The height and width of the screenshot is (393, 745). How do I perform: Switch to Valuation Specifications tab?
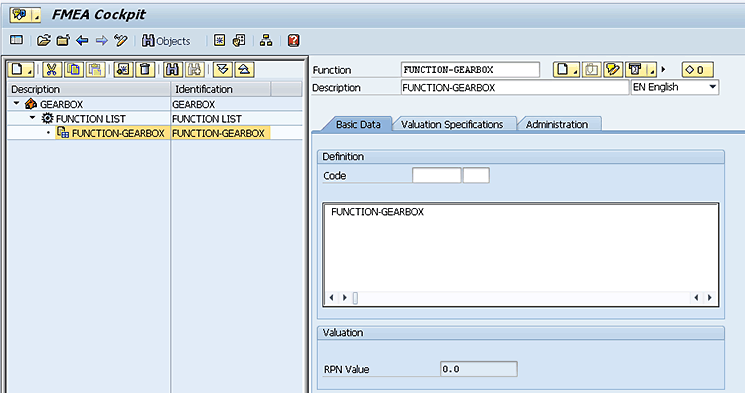tap(452, 125)
